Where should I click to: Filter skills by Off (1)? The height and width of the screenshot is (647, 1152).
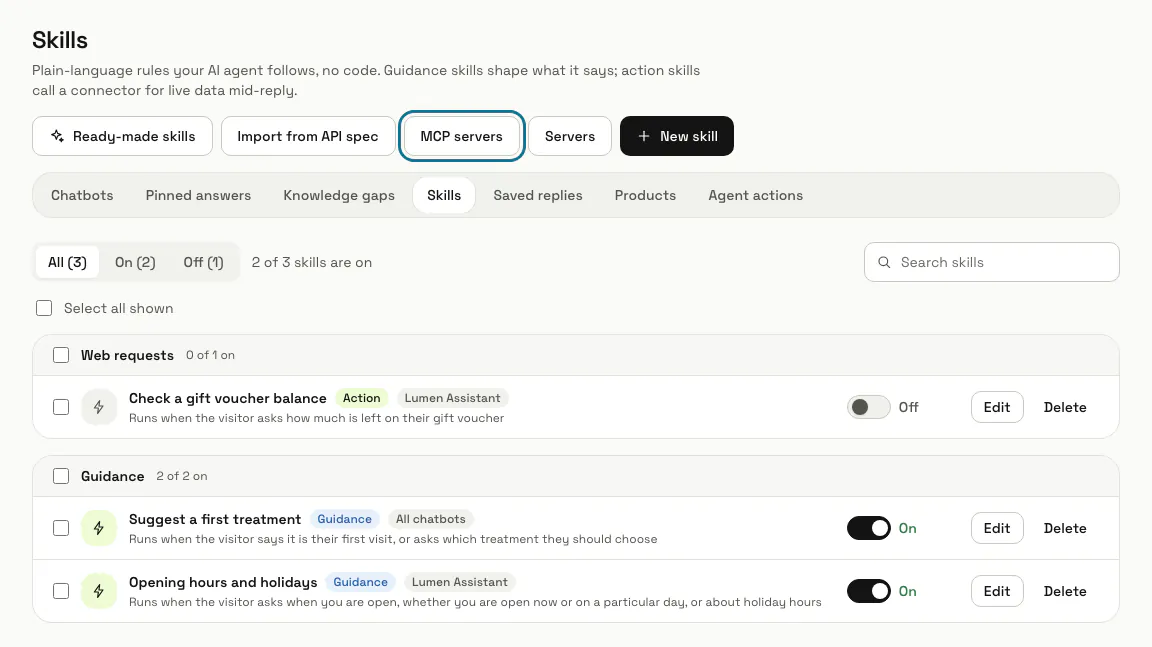204,262
